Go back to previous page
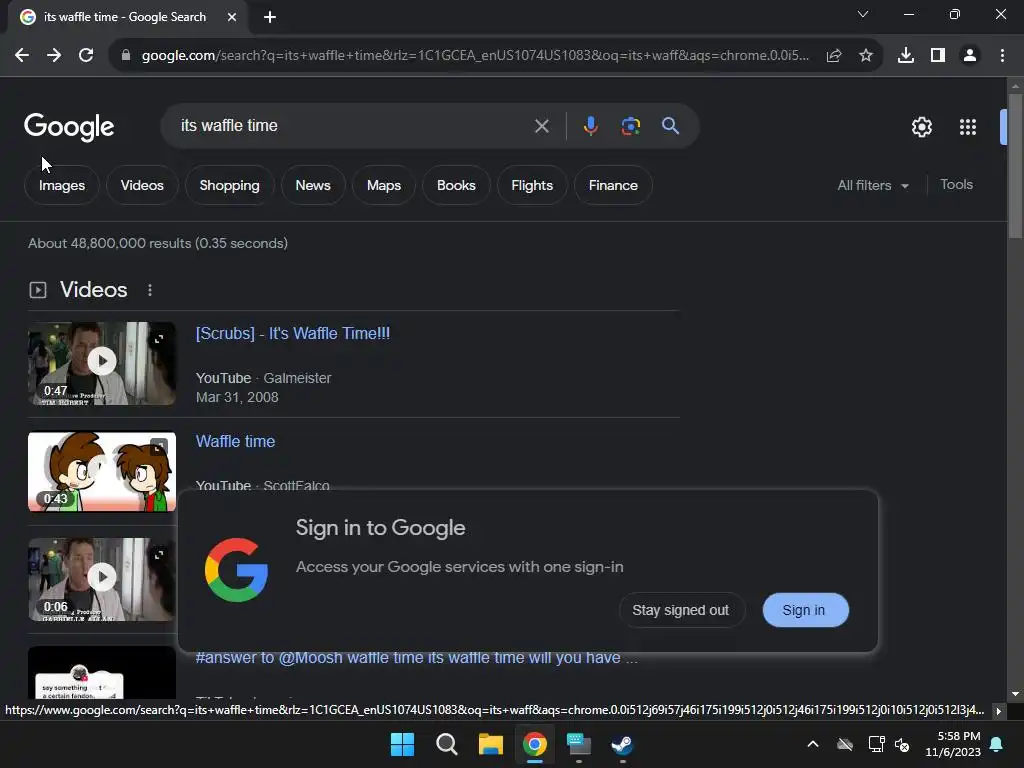This screenshot has height=768, width=1024. [x=22, y=56]
